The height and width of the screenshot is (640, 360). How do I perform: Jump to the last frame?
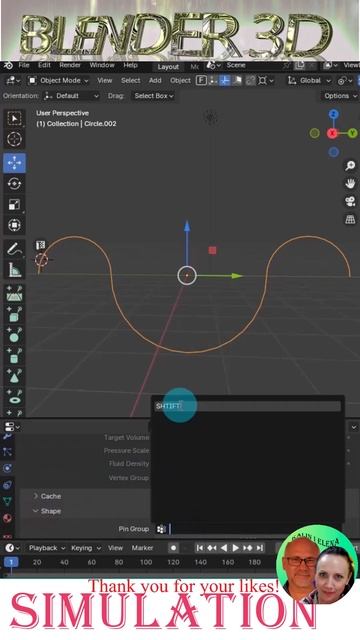click(260, 548)
